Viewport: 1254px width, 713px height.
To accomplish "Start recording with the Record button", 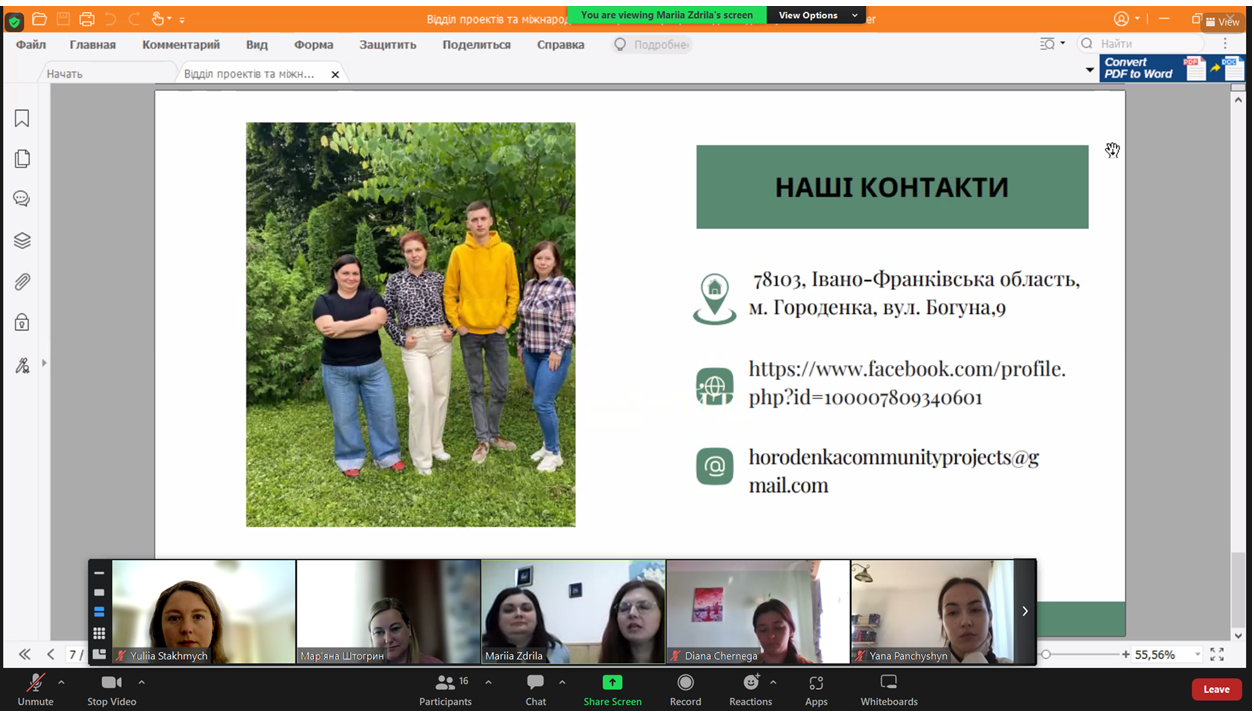I will pos(685,689).
